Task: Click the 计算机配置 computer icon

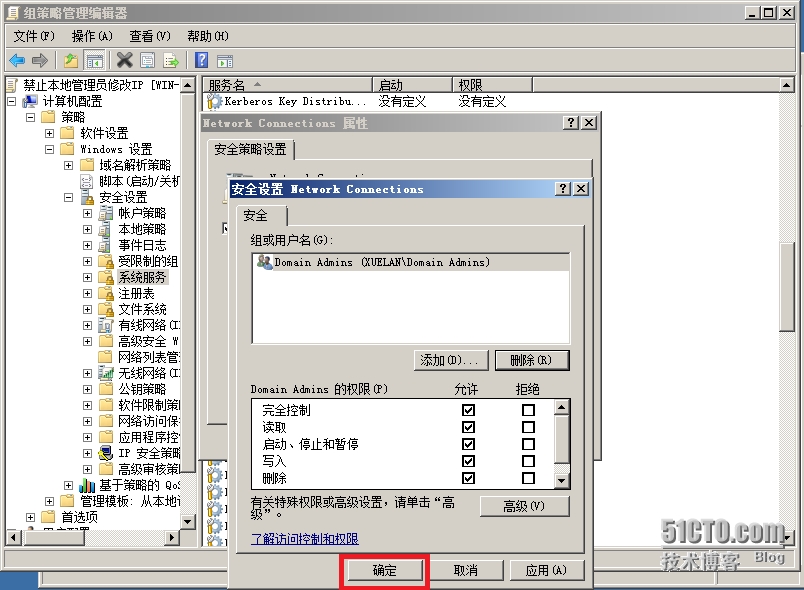Action: click(31, 101)
